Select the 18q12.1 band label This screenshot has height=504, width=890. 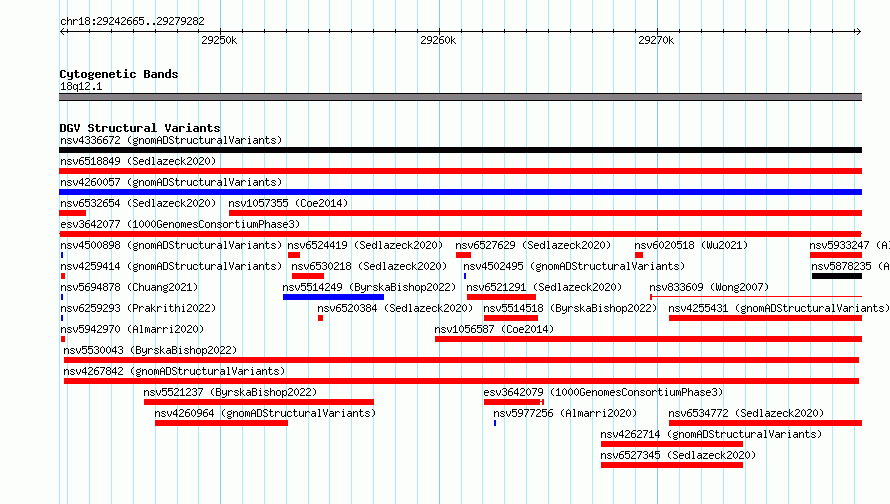coord(81,86)
